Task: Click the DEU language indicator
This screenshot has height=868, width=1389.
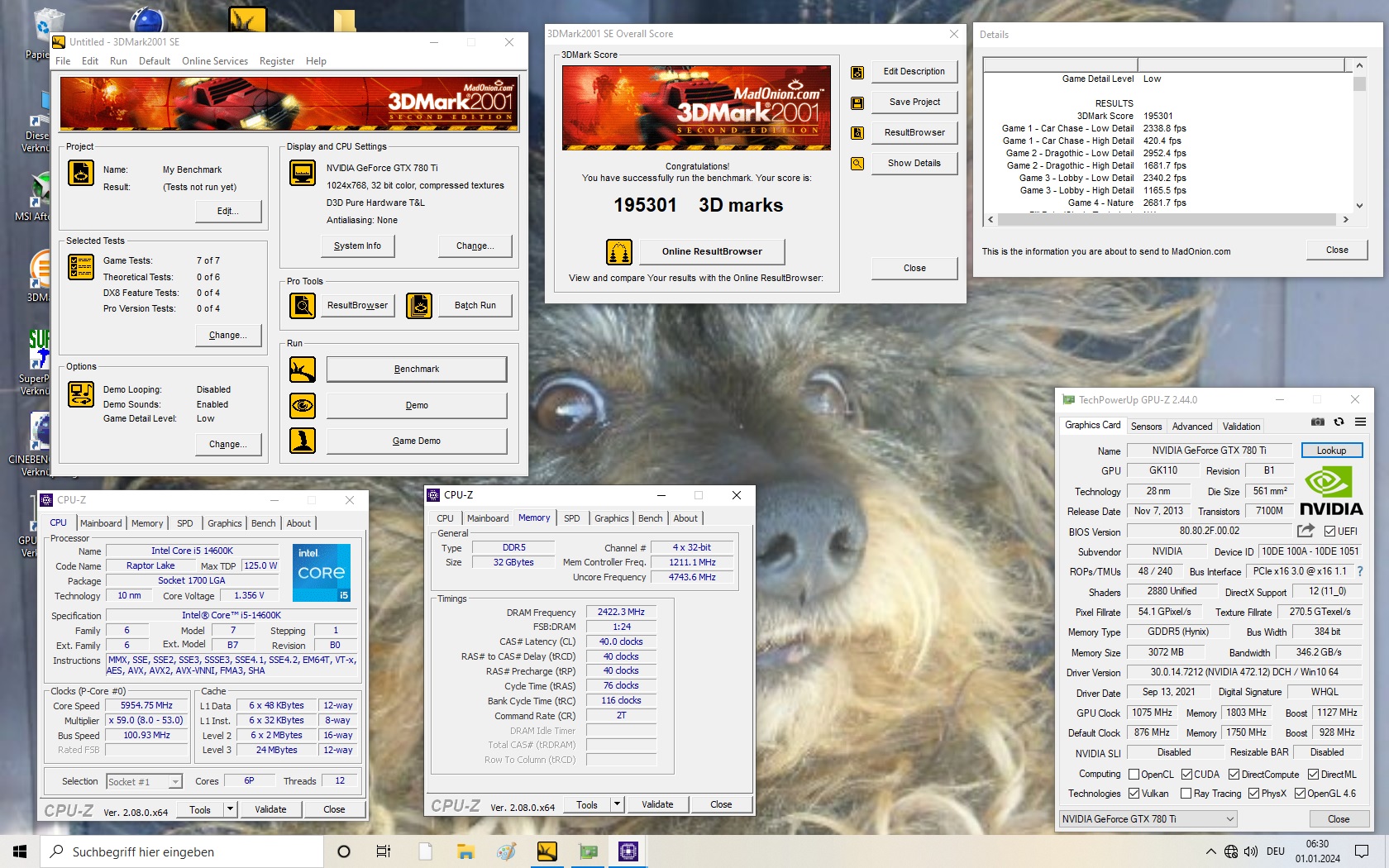Action: [x=1276, y=851]
